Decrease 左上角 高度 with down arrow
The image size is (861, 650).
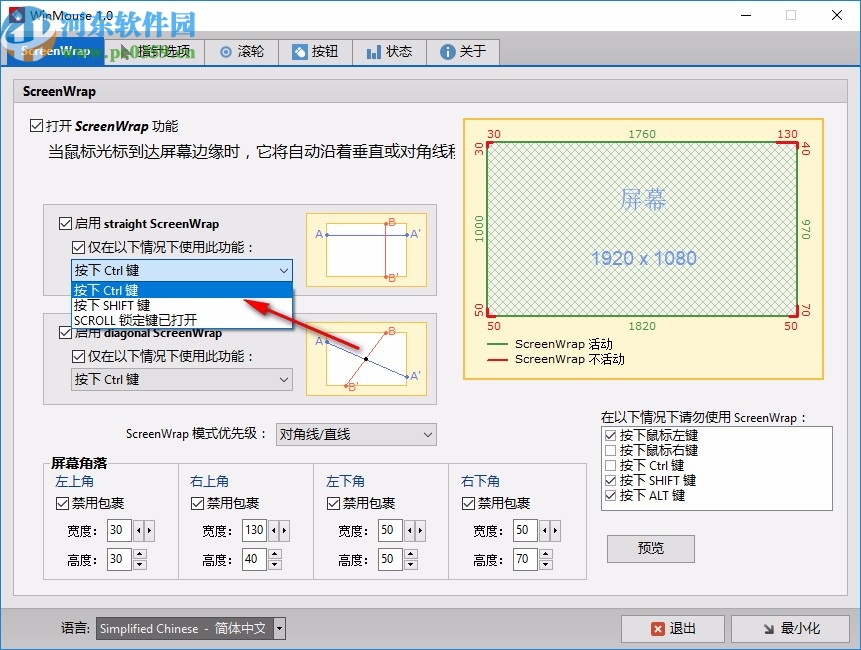pos(139,565)
